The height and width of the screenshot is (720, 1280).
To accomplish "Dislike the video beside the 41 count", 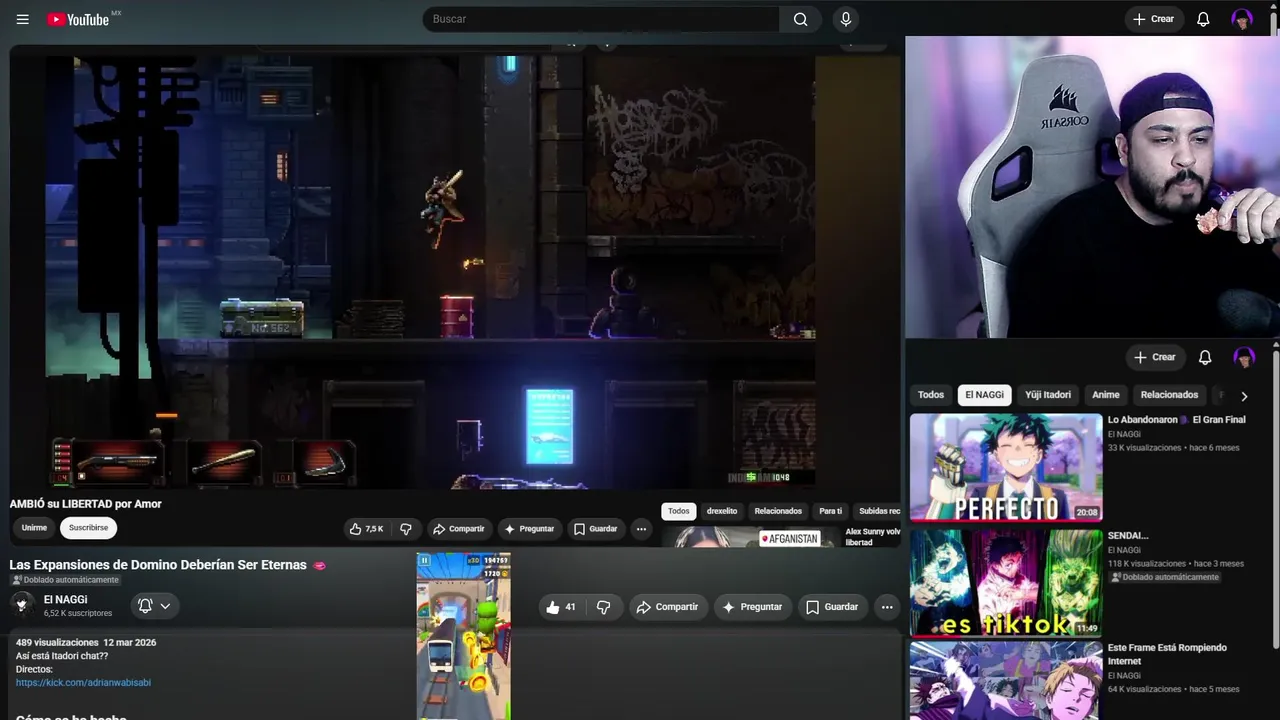I will [603, 607].
